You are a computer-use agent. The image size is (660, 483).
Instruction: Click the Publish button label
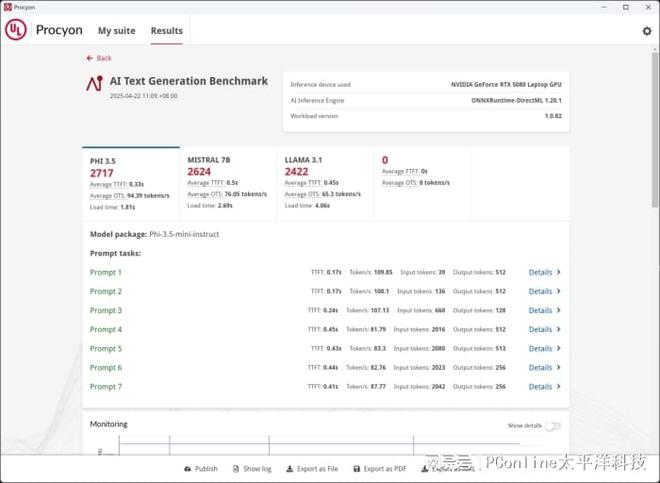point(206,469)
